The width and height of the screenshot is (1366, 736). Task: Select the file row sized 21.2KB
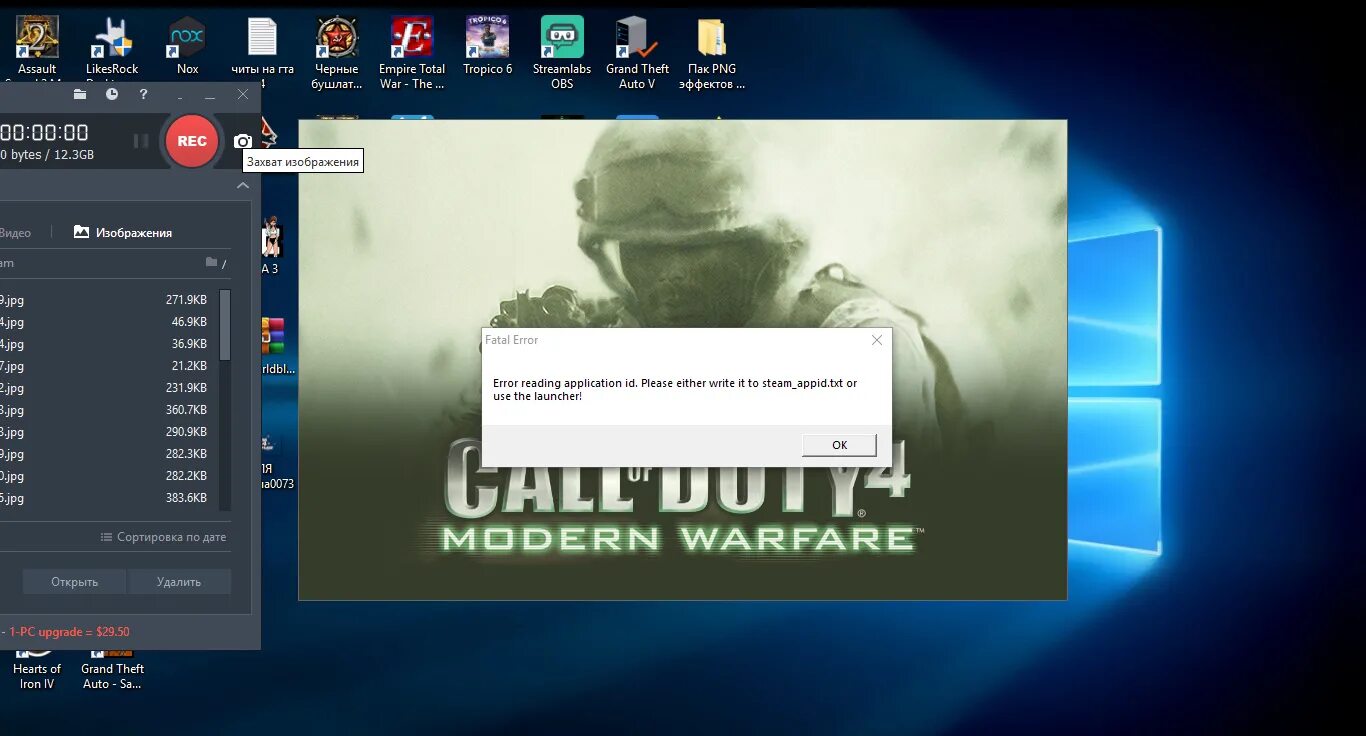[x=109, y=365]
